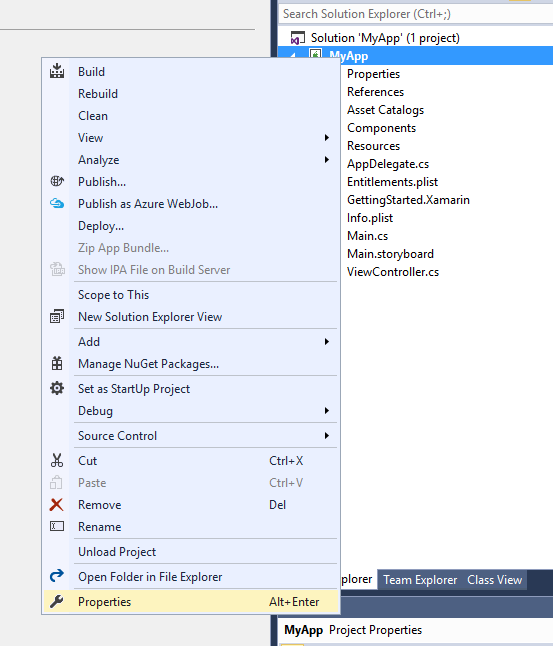Image resolution: width=553 pixels, height=646 pixels.
Task: Choose Deploy... from the menu
Action: pos(191,226)
